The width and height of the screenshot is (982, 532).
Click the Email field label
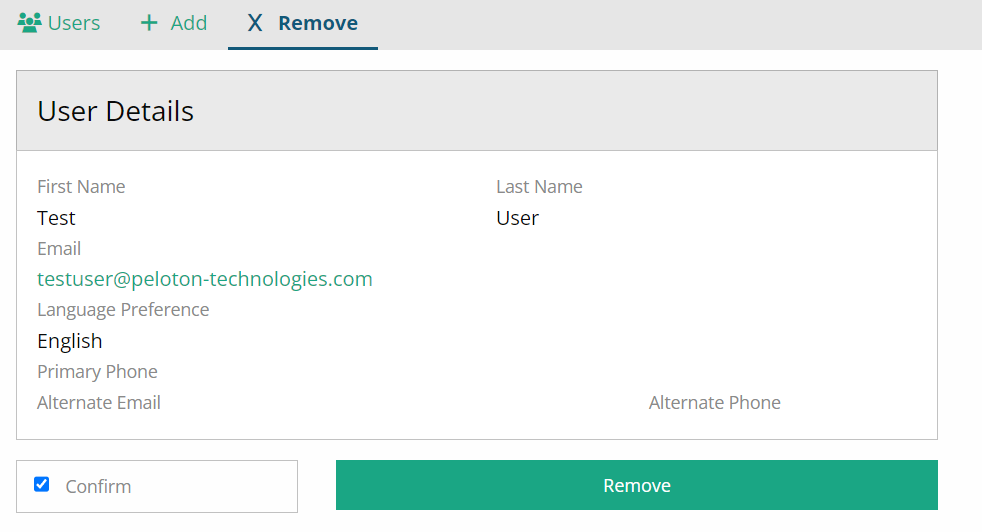59,249
